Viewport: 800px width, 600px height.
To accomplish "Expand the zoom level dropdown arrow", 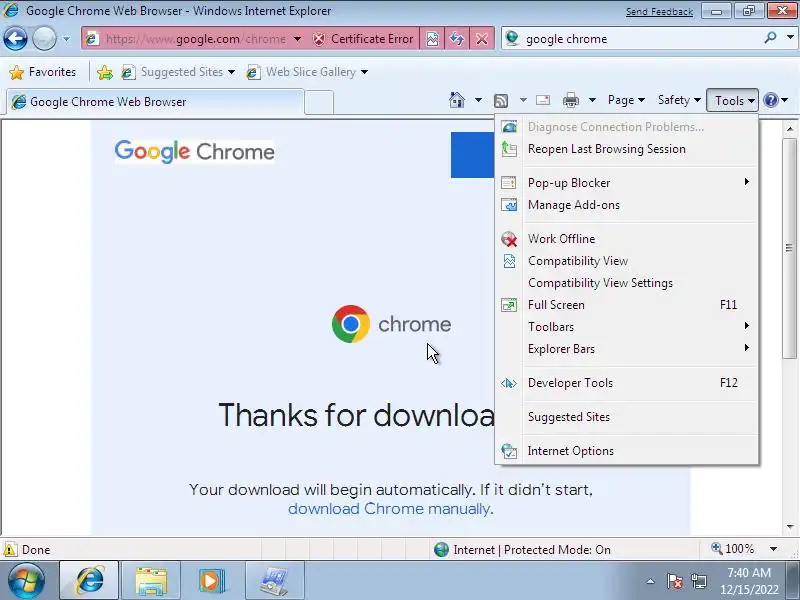I will 773,549.
